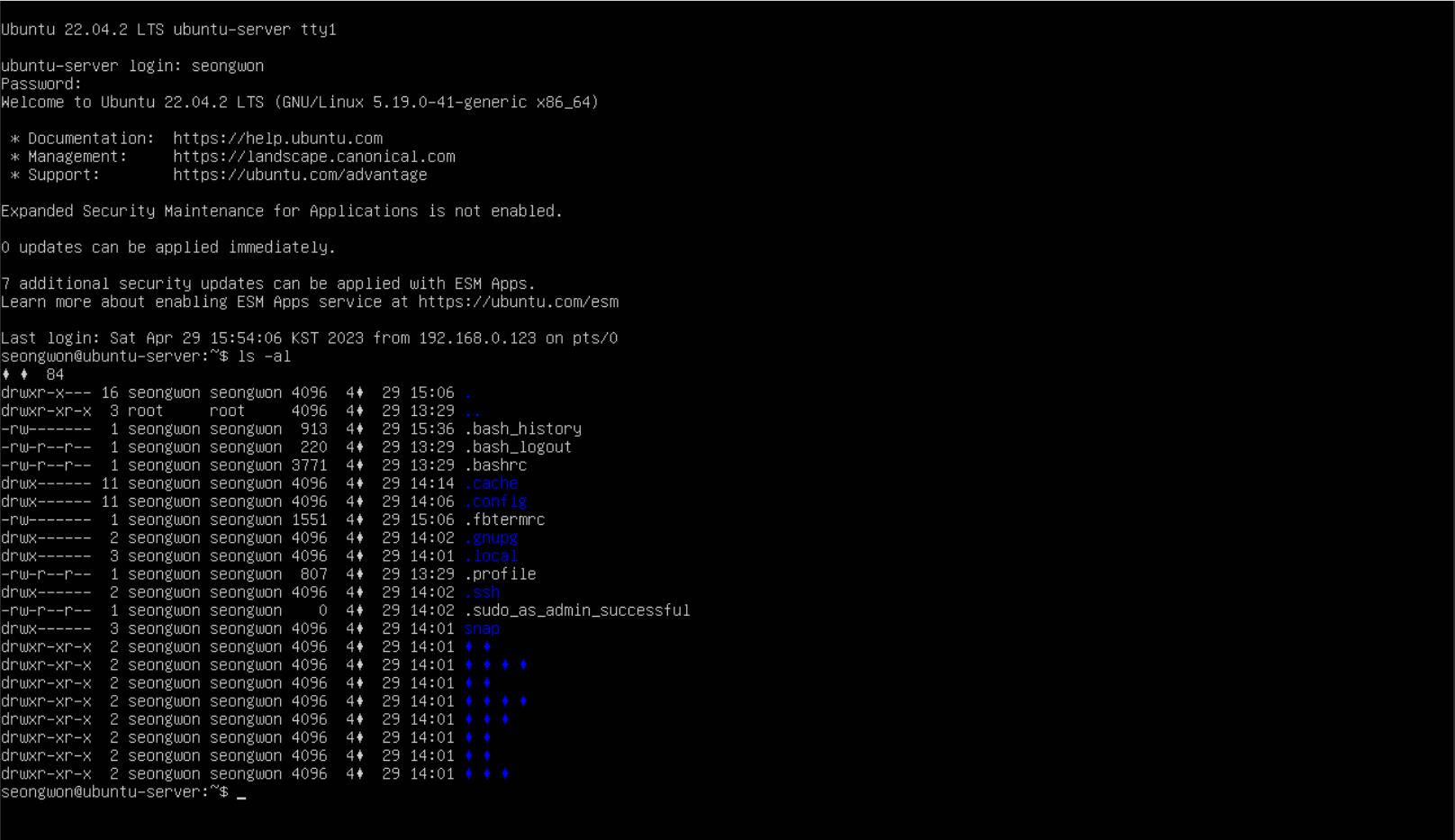Click the https://landscape.canonical.com URL
The image size is (1455, 840).
pyautogui.click(x=314, y=157)
